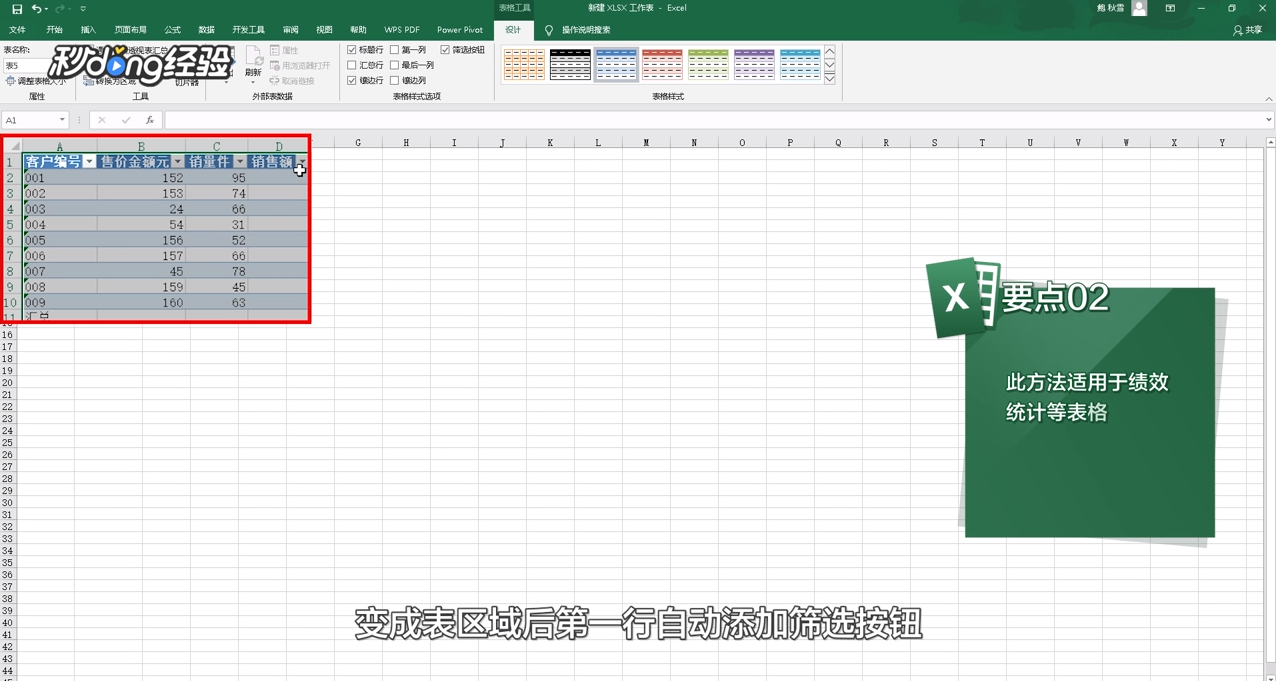Switch to the WPS PDF tab
This screenshot has height=681, width=1276.
tap(402, 30)
